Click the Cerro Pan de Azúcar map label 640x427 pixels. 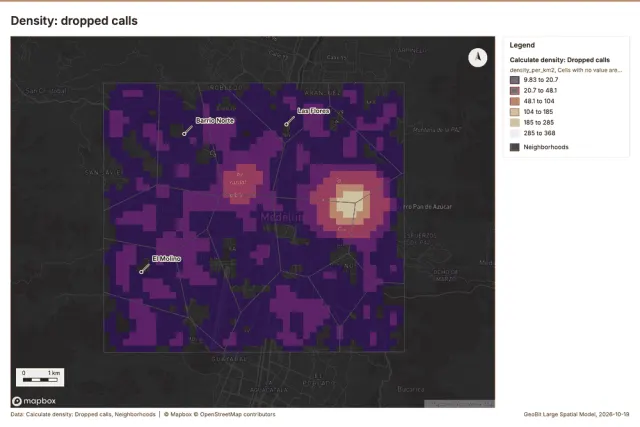pyautogui.click(x=427, y=207)
